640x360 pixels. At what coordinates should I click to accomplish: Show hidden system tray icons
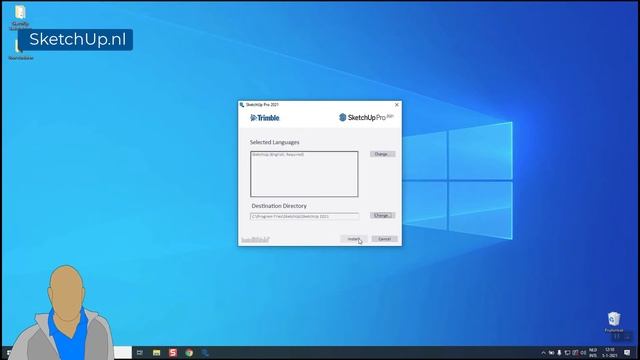pos(543,353)
